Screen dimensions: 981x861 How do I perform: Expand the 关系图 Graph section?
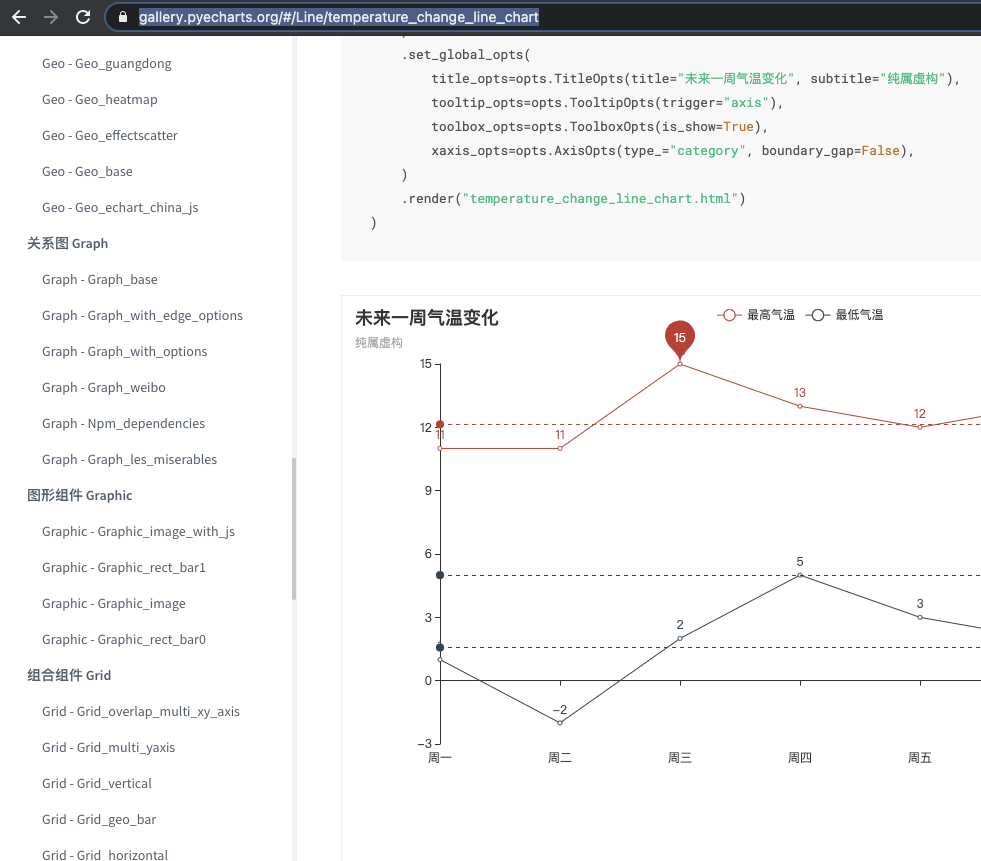tap(68, 243)
